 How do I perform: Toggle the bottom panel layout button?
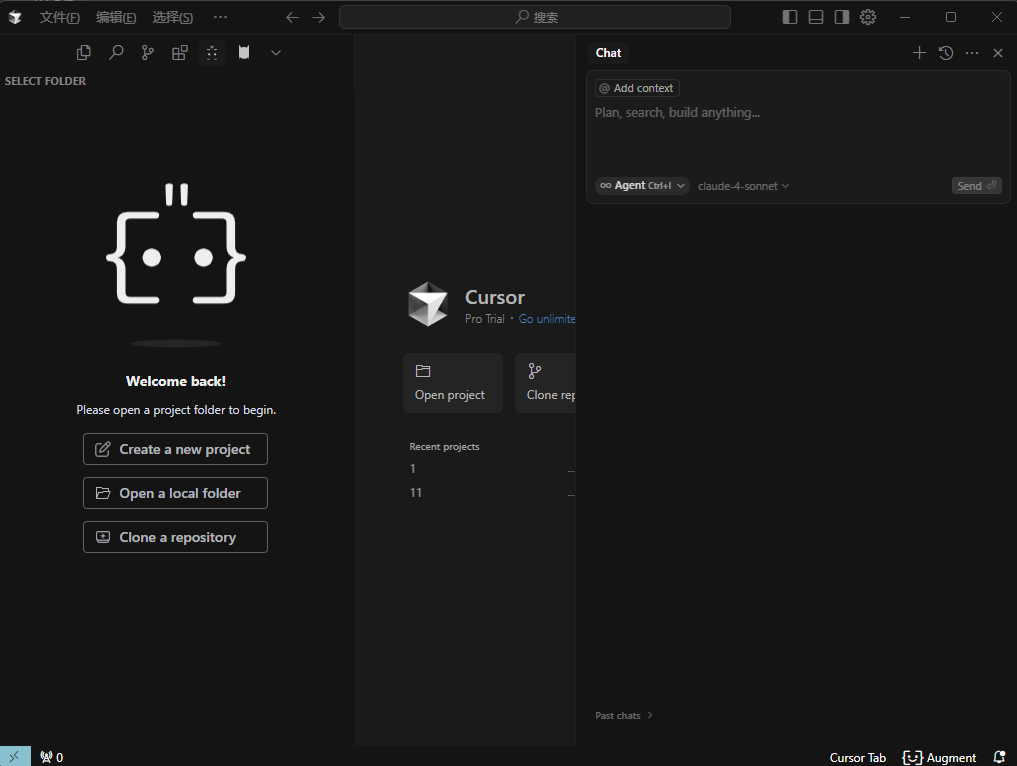816,18
